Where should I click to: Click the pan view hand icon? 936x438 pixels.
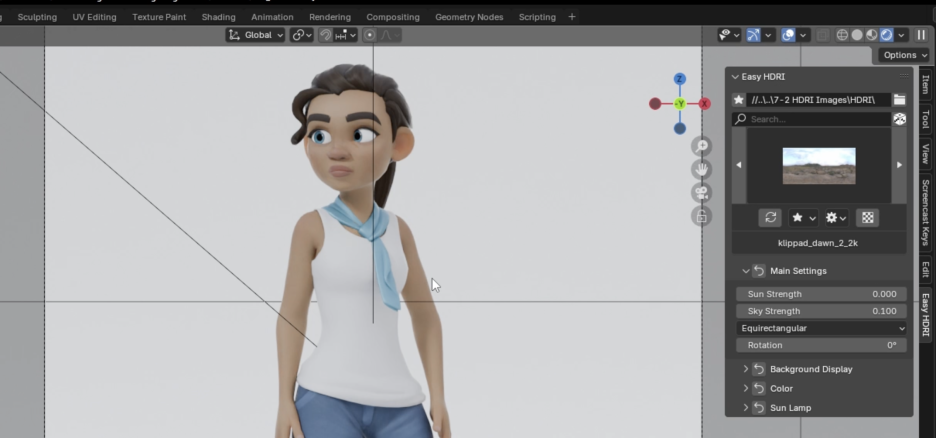(701, 169)
